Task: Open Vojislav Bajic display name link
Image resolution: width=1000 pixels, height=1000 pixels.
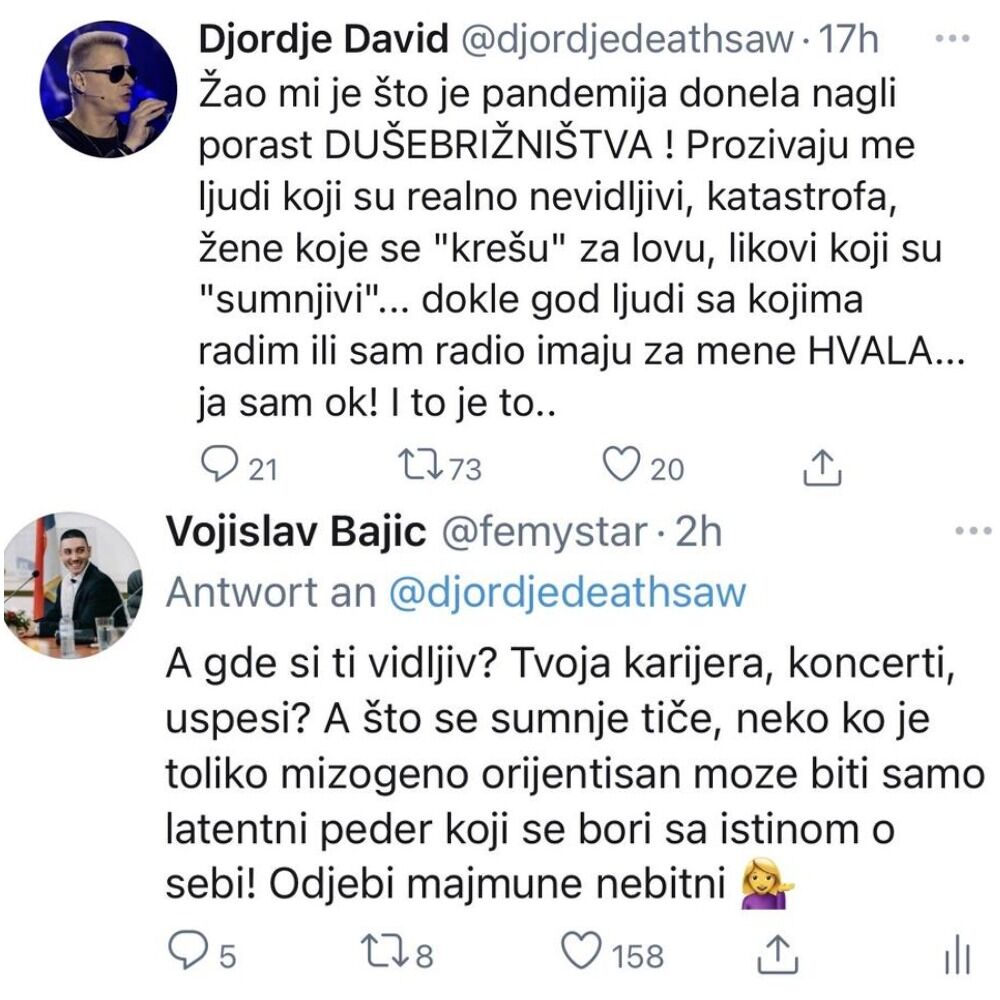Action: pyautogui.click(x=295, y=533)
